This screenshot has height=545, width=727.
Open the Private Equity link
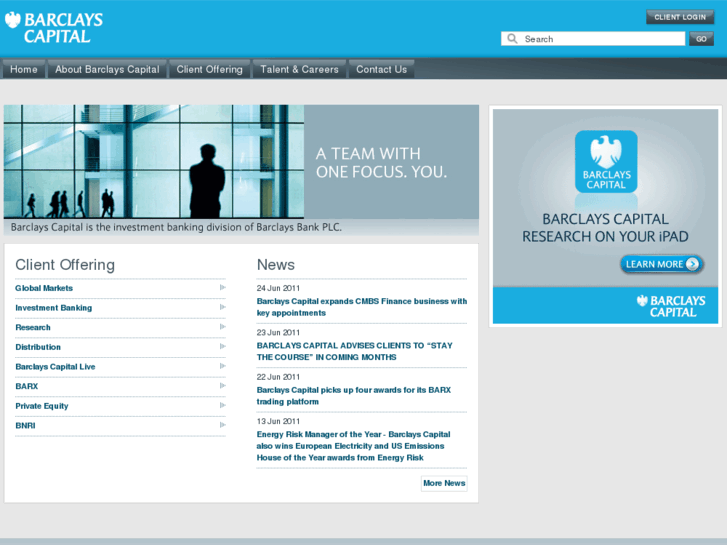pyautogui.click(x=42, y=406)
